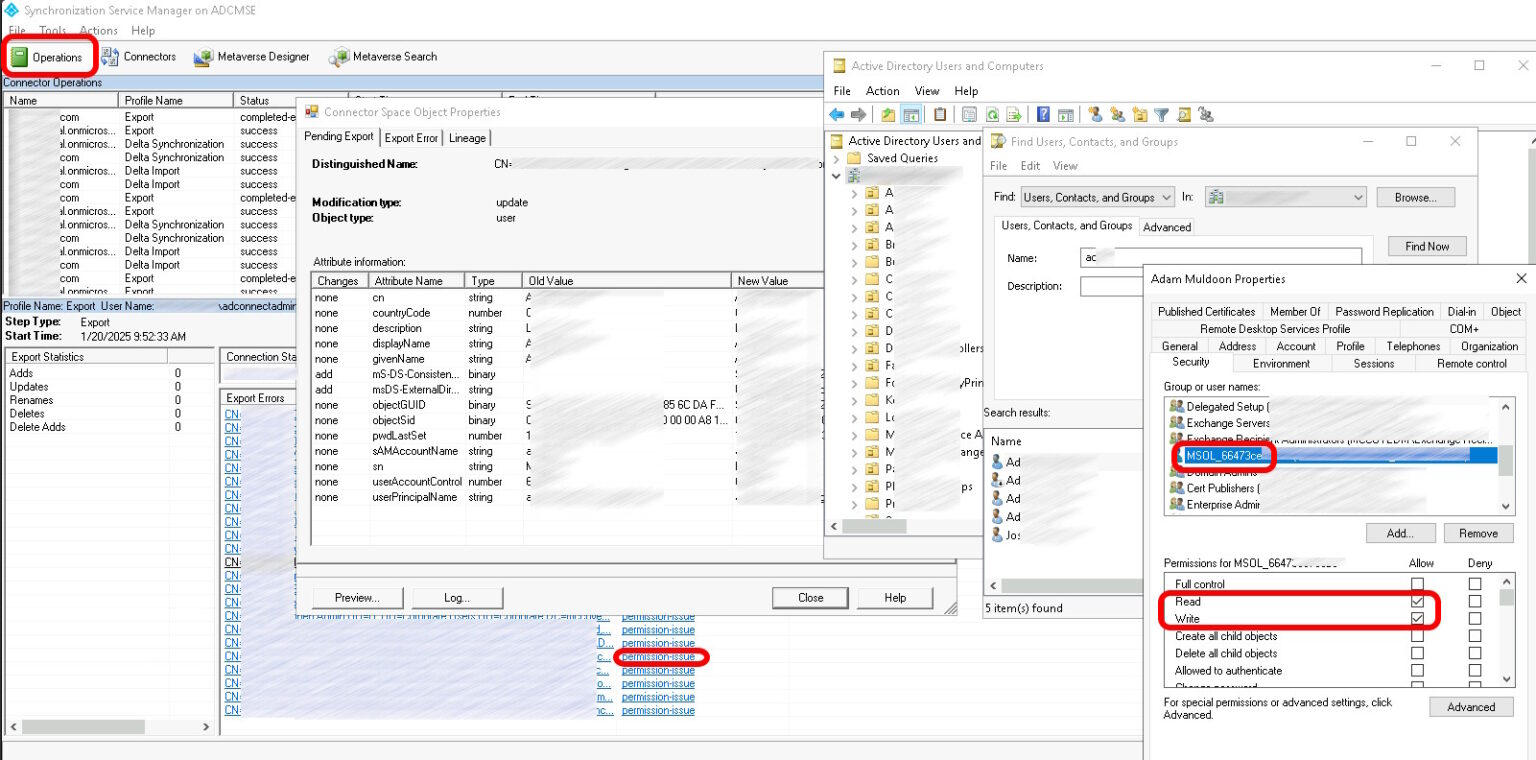This screenshot has height=760, width=1536.
Task: Open the circled permission-issue error link
Action: pyautogui.click(x=658, y=657)
